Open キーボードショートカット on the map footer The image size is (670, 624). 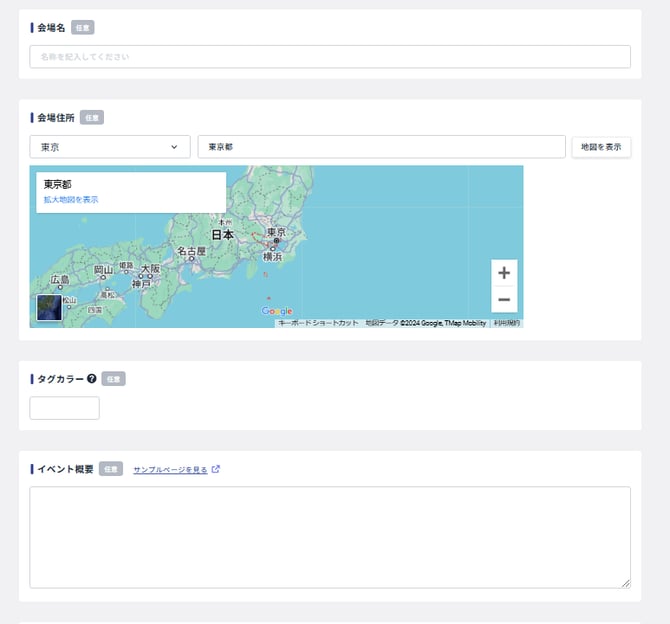[x=318, y=323]
